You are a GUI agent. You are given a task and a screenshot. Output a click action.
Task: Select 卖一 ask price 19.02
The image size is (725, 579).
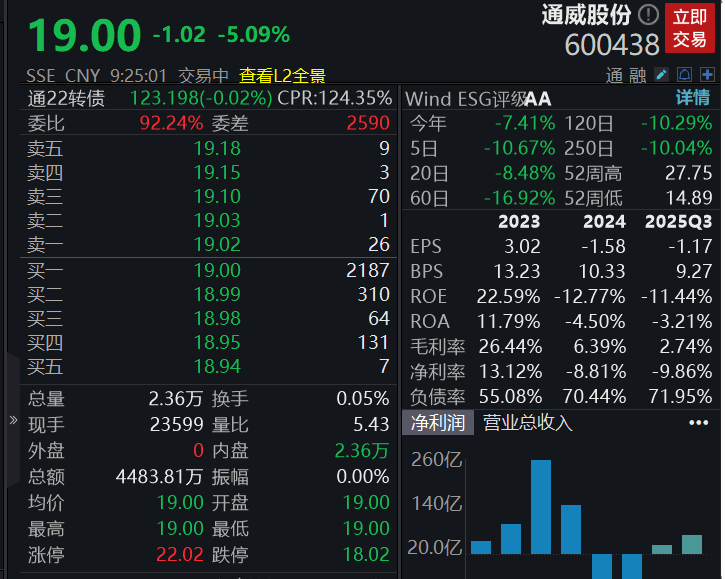tap(217, 245)
